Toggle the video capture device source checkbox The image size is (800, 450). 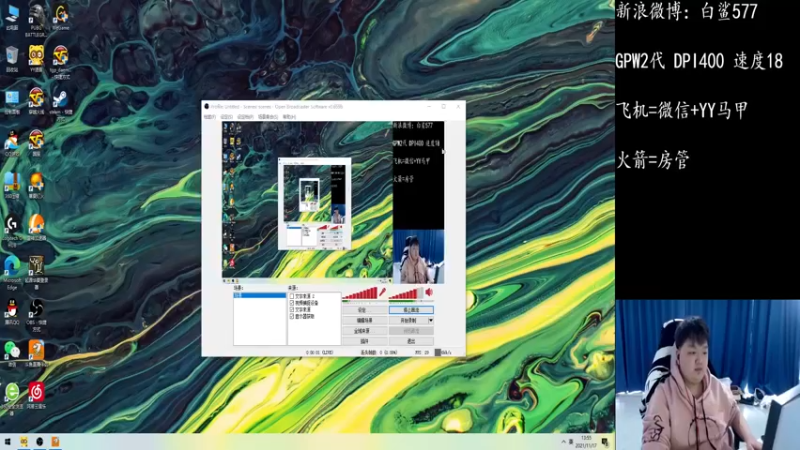pos(292,303)
